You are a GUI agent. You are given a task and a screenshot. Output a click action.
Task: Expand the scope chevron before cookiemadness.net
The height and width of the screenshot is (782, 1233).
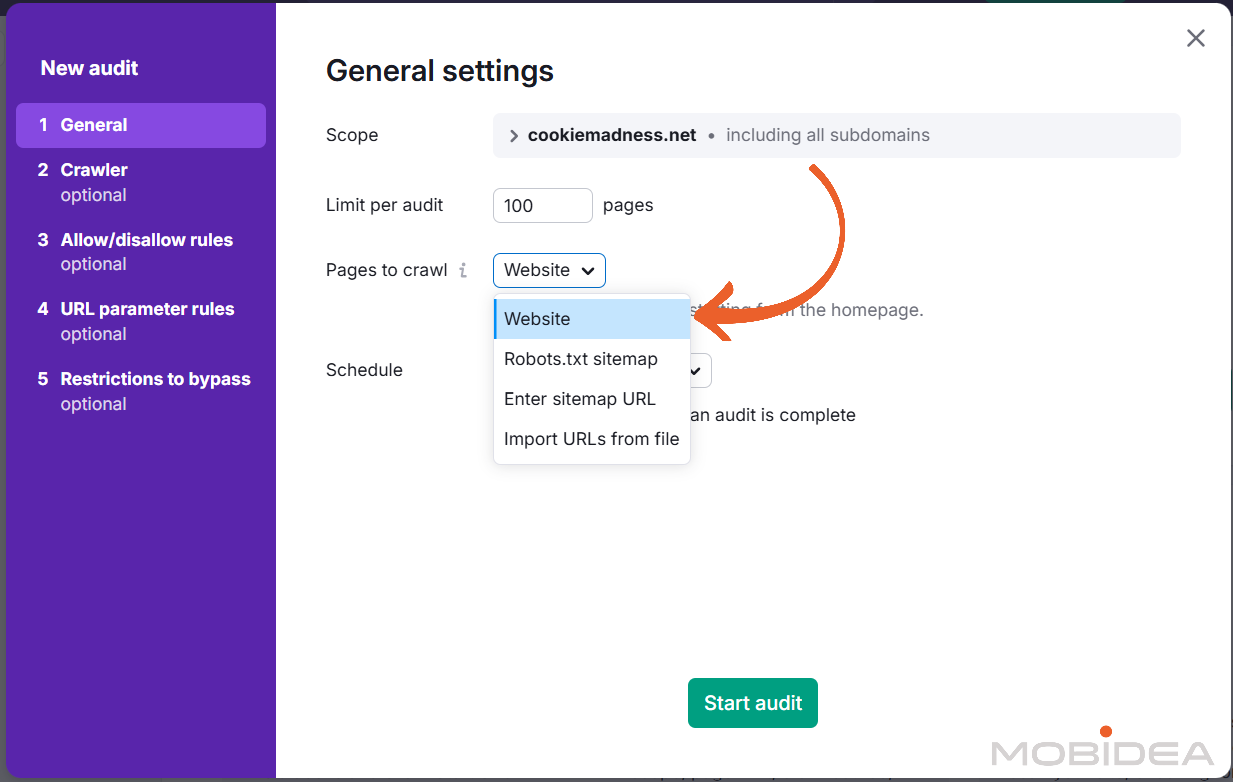pyautogui.click(x=515, y=135)
